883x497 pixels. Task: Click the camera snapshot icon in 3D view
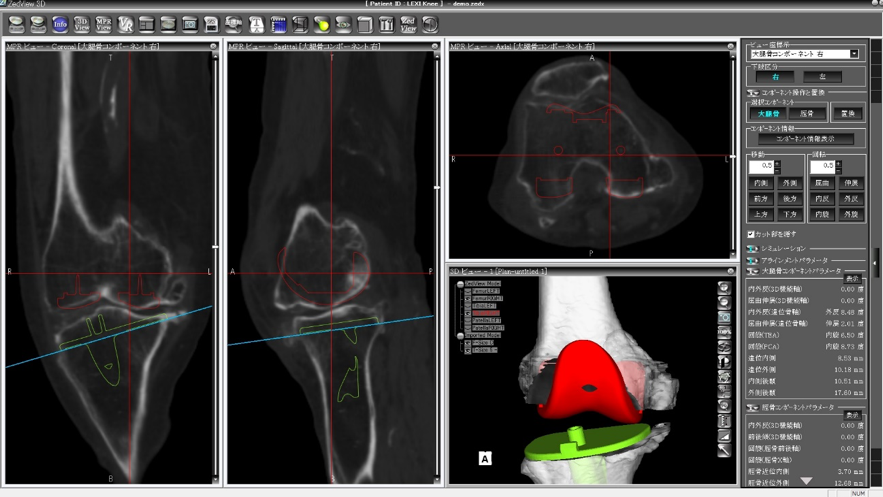(x=724, y=317)
